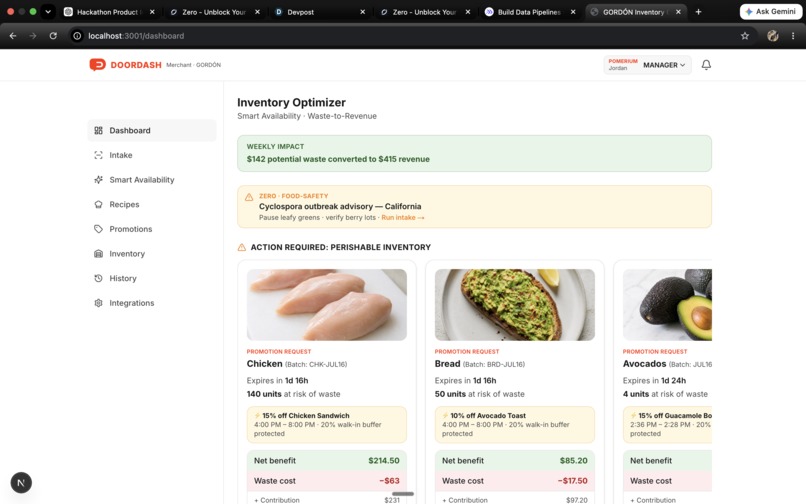Viewport: 806px width, 504px height.
Task: Click the 140 units at risk text
Action: coord(294,394)
